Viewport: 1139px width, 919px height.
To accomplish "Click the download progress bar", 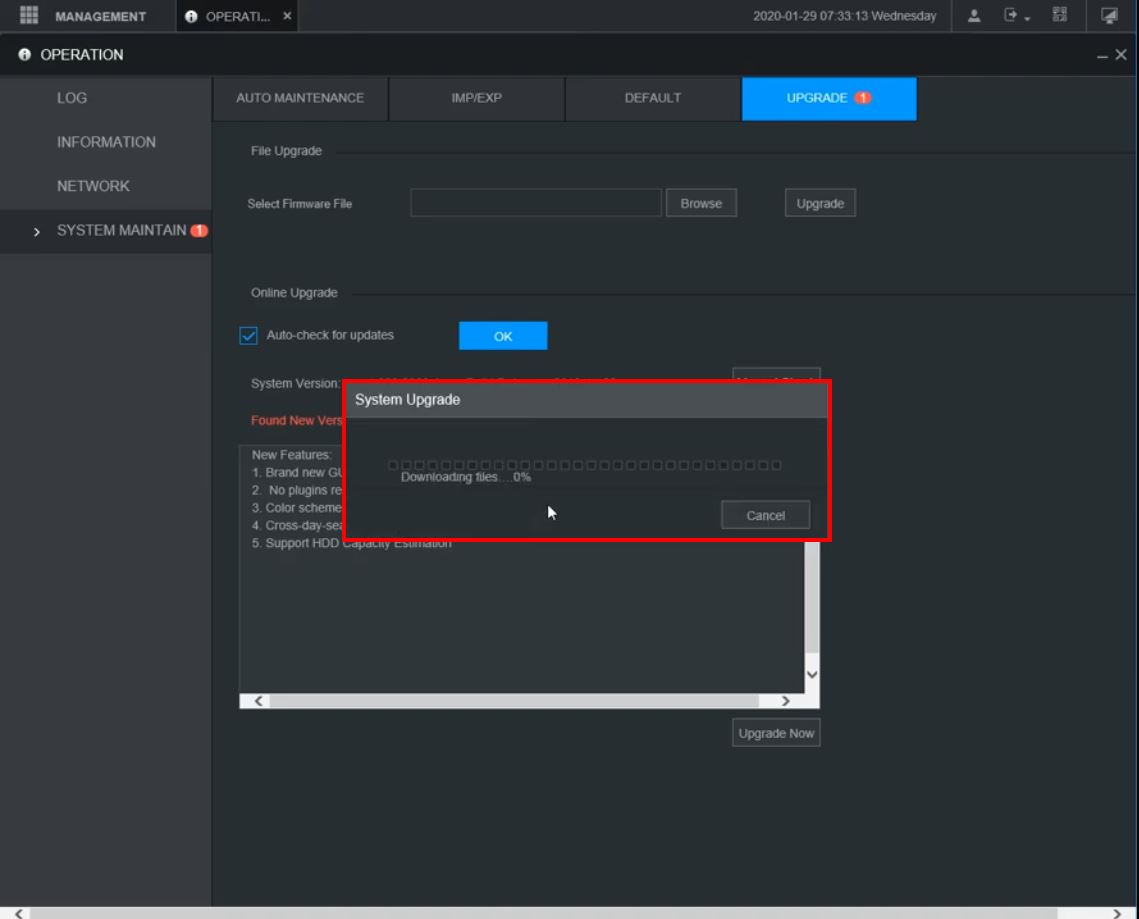I will (584, 465).
